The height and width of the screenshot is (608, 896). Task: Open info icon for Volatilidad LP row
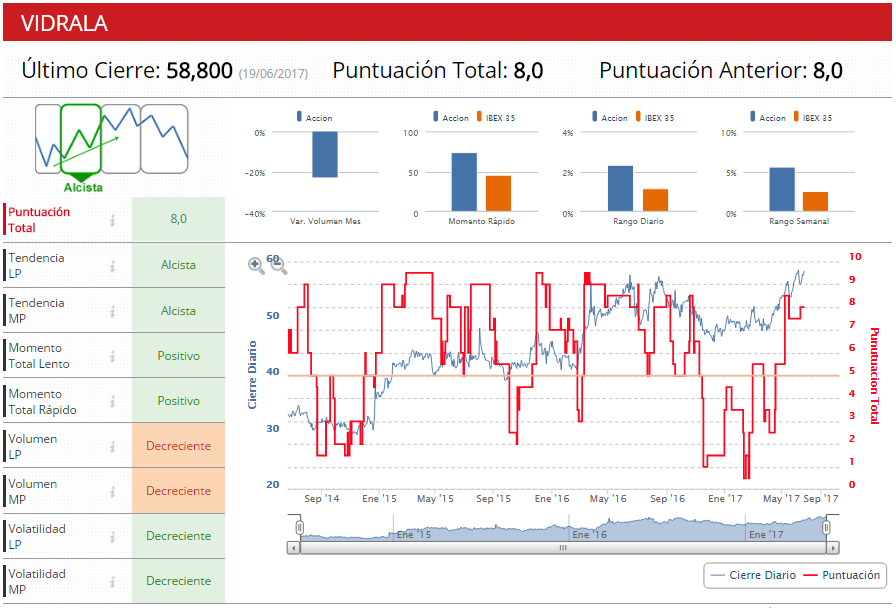113,536
